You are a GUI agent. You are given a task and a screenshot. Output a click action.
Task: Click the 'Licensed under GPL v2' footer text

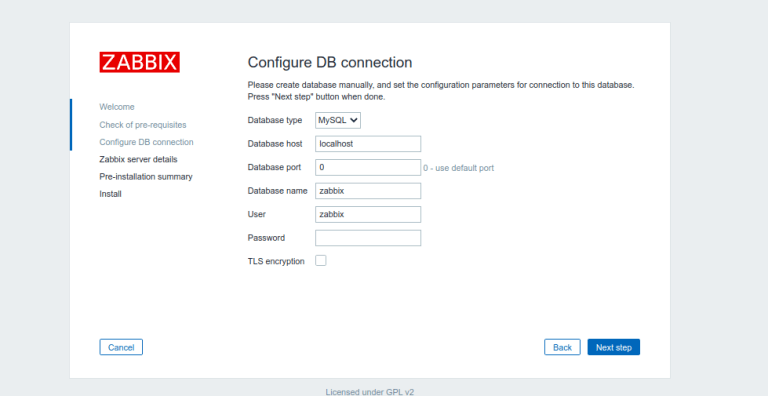(370, 392)
